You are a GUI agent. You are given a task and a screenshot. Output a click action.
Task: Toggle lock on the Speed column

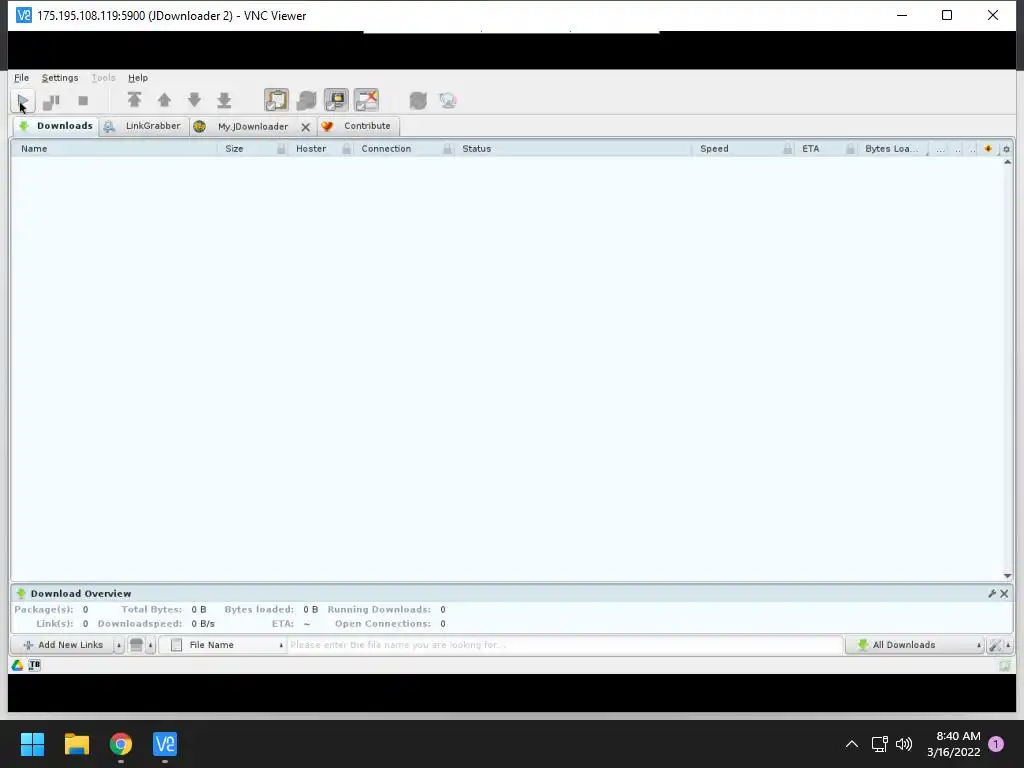788,149
